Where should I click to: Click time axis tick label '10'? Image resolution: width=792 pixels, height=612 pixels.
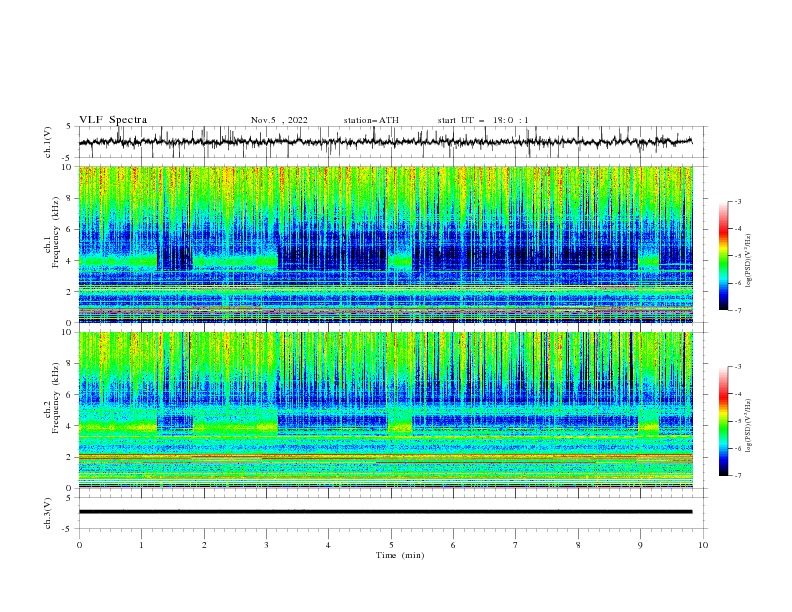click(x=703, y=545)
